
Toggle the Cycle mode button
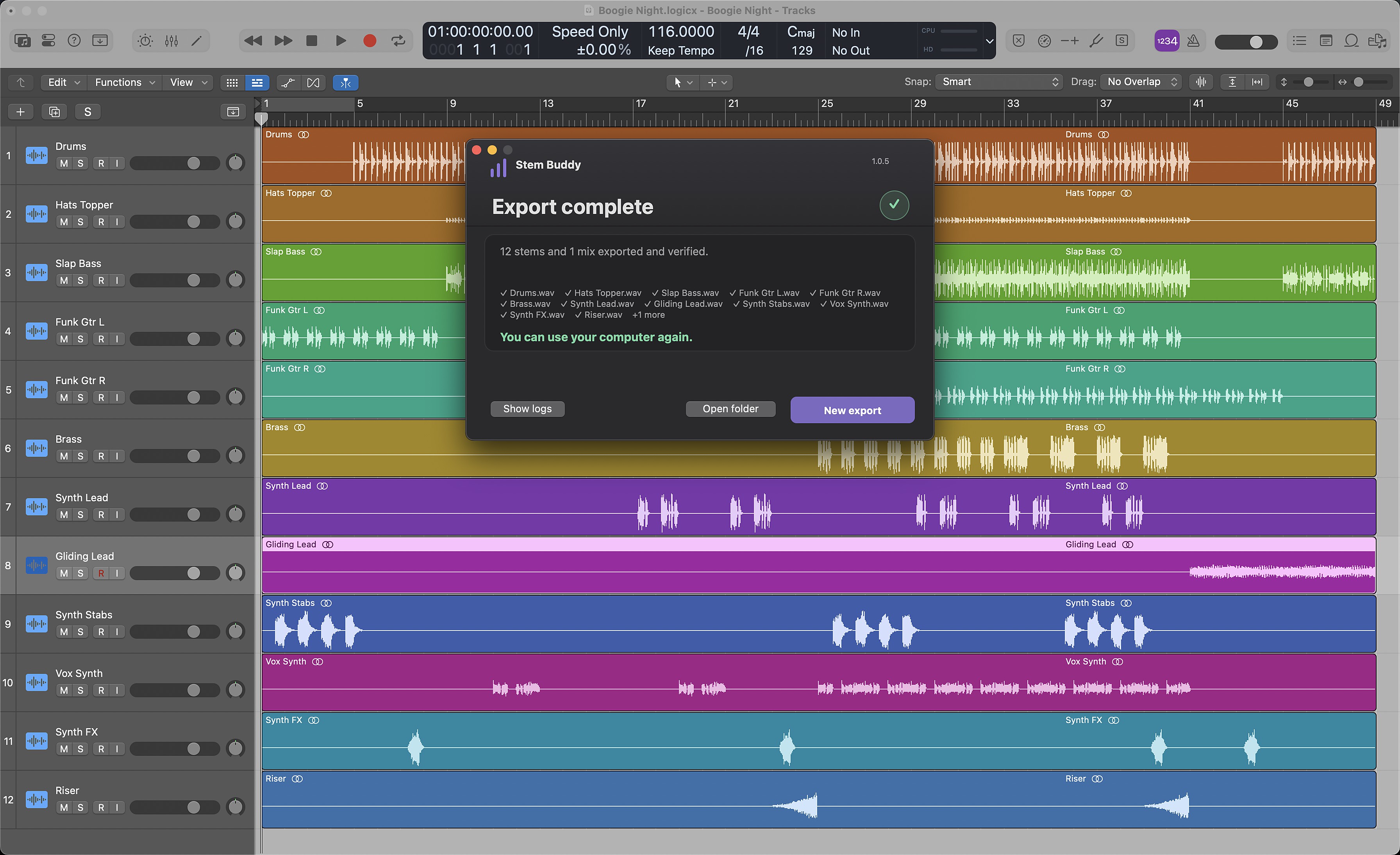tap(399, 41)
